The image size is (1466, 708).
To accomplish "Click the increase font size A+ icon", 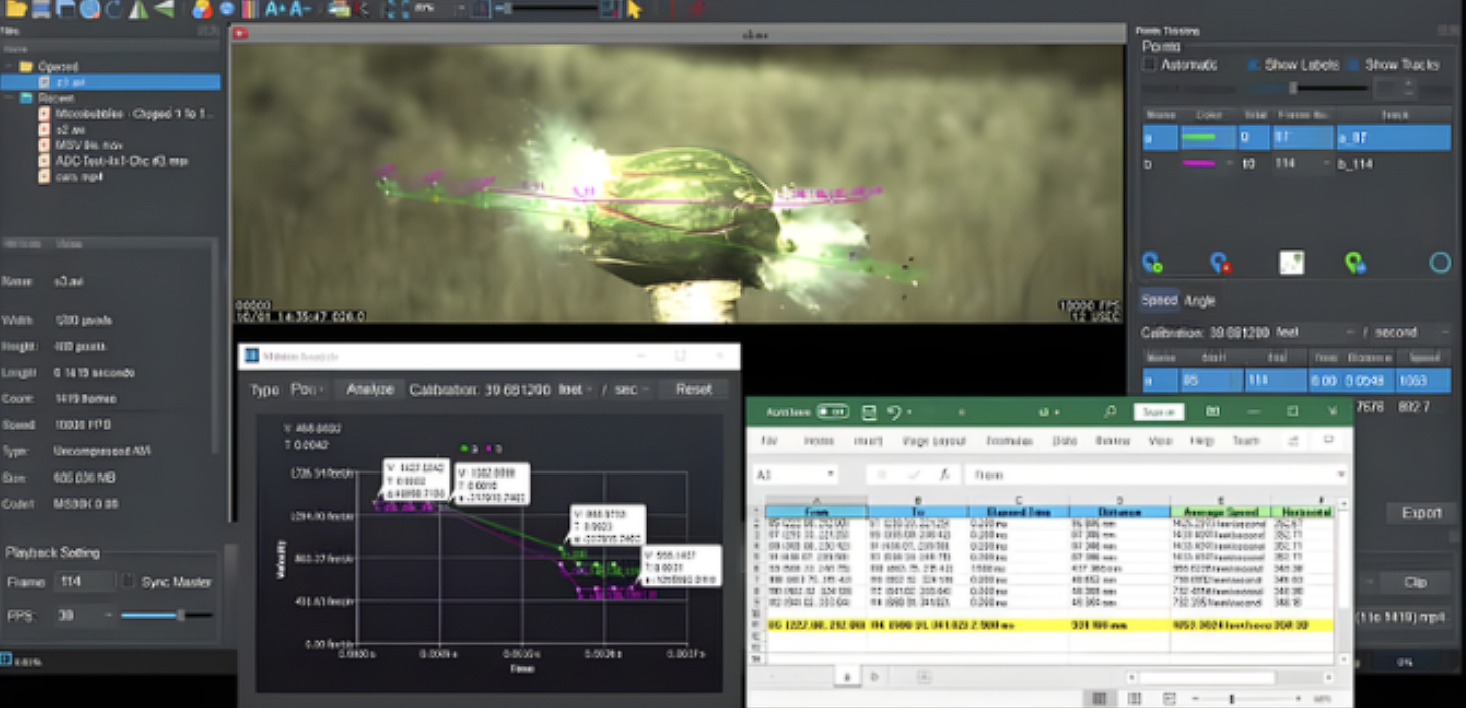I will pos(276,9).
